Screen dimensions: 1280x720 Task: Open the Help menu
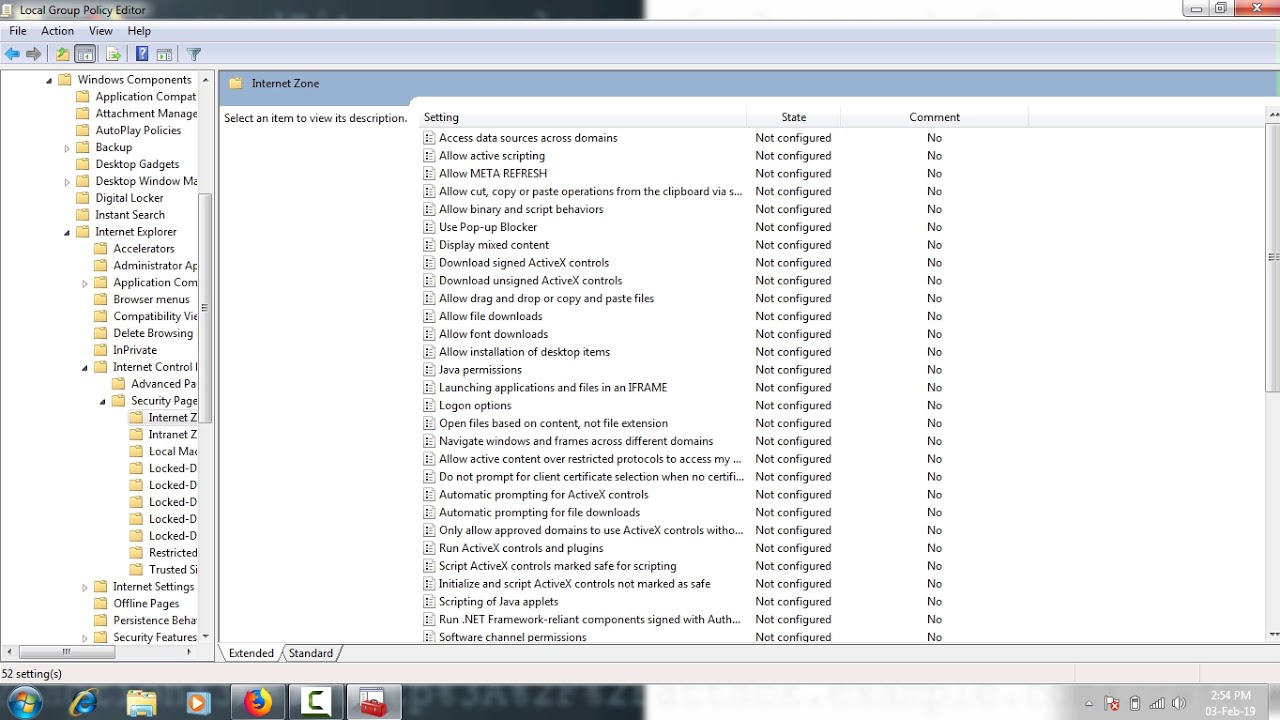coord(139,31)
